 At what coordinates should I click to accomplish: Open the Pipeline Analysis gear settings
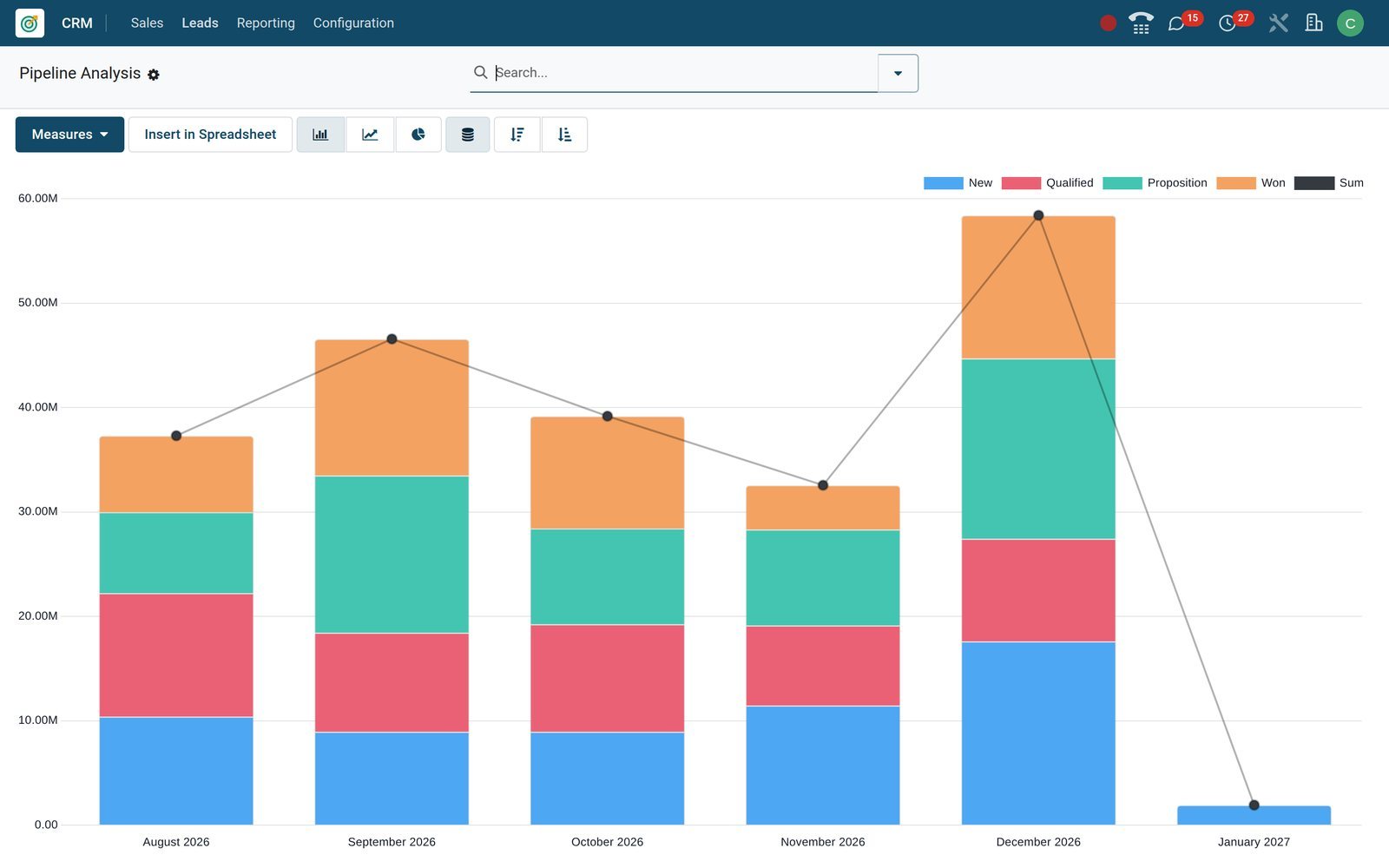click(x=154, y=75)
